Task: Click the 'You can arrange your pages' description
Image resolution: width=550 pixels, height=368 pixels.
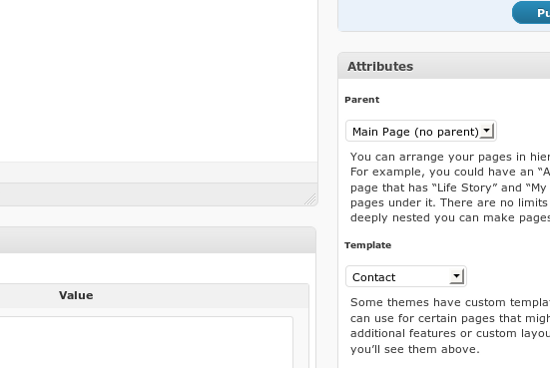Action: coord(450,187)
